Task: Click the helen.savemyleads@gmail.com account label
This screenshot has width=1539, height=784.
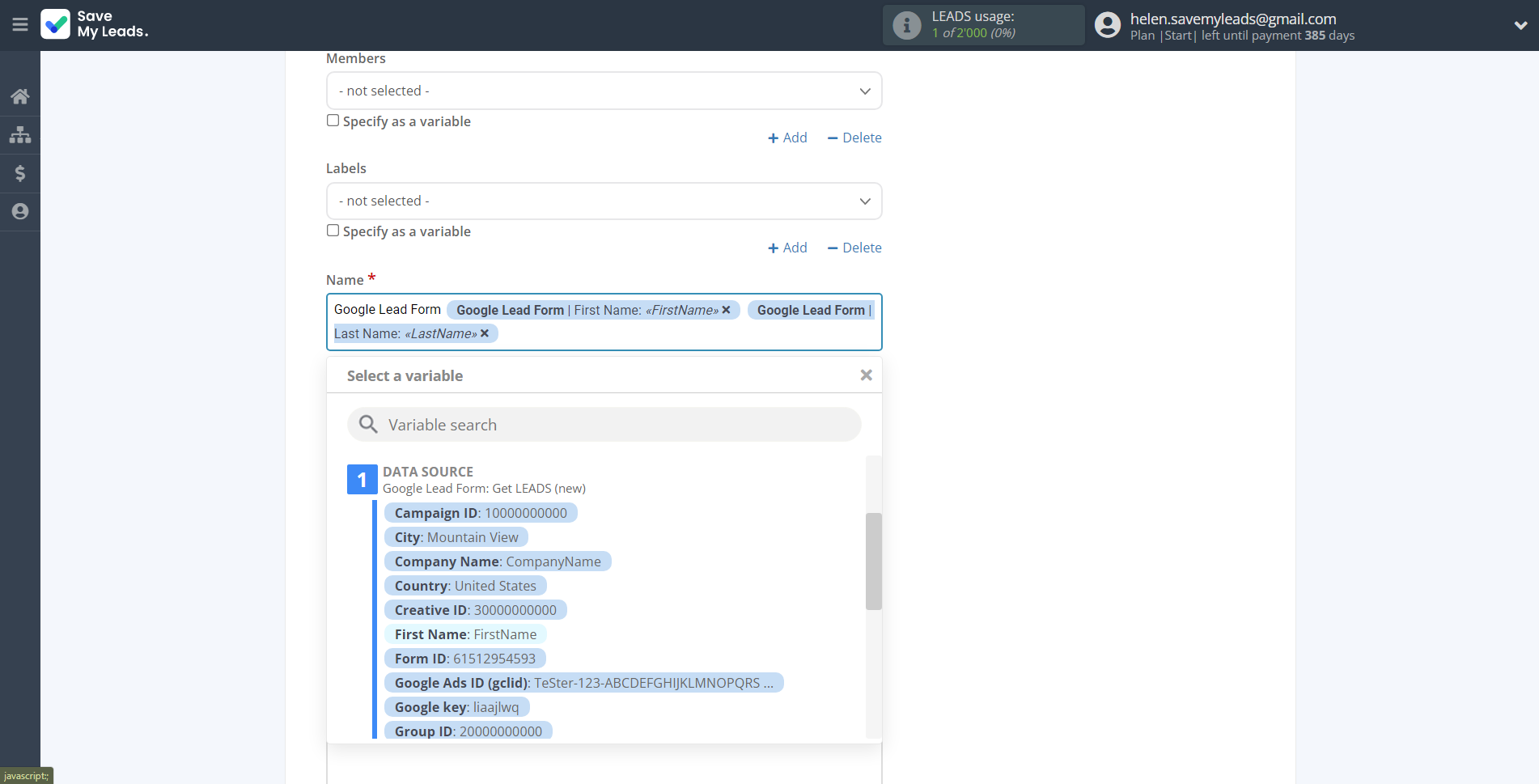Action: [1232, 19]
